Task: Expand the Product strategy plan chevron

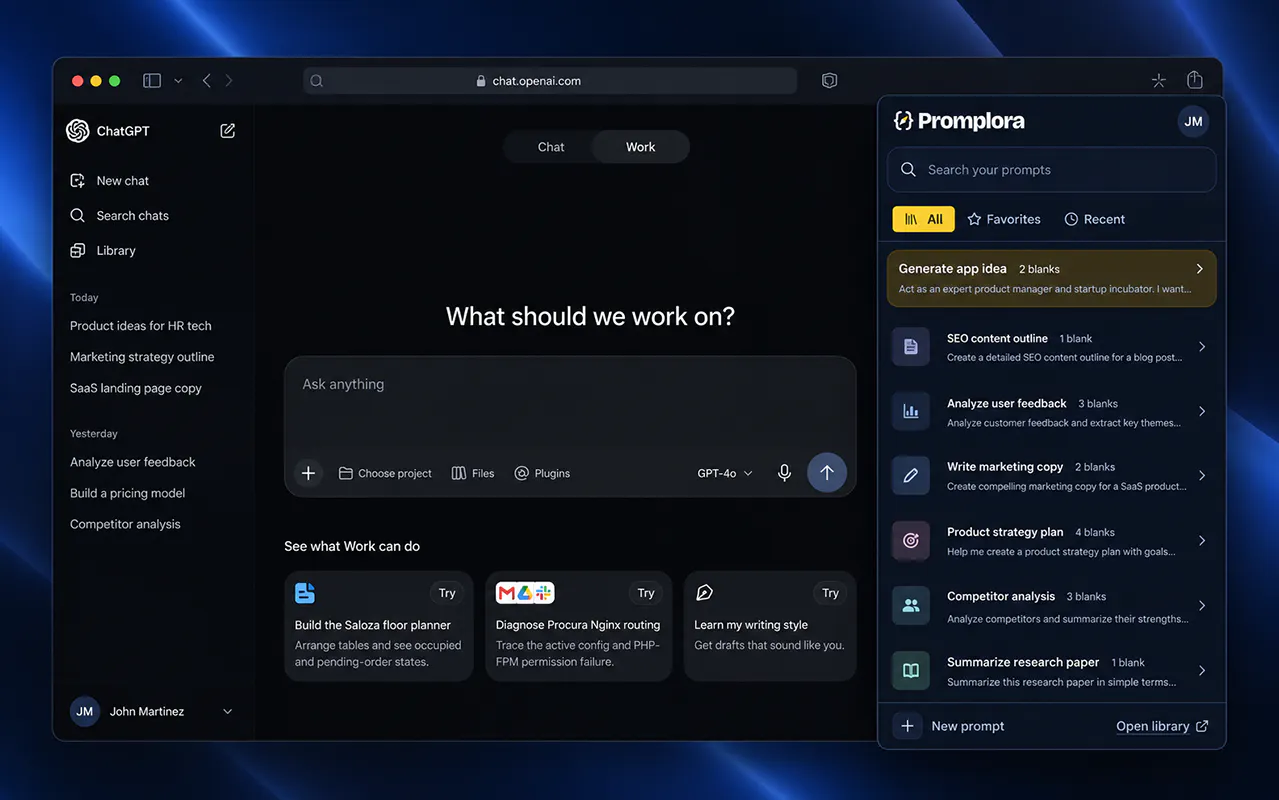Action: click(1202, 541)
